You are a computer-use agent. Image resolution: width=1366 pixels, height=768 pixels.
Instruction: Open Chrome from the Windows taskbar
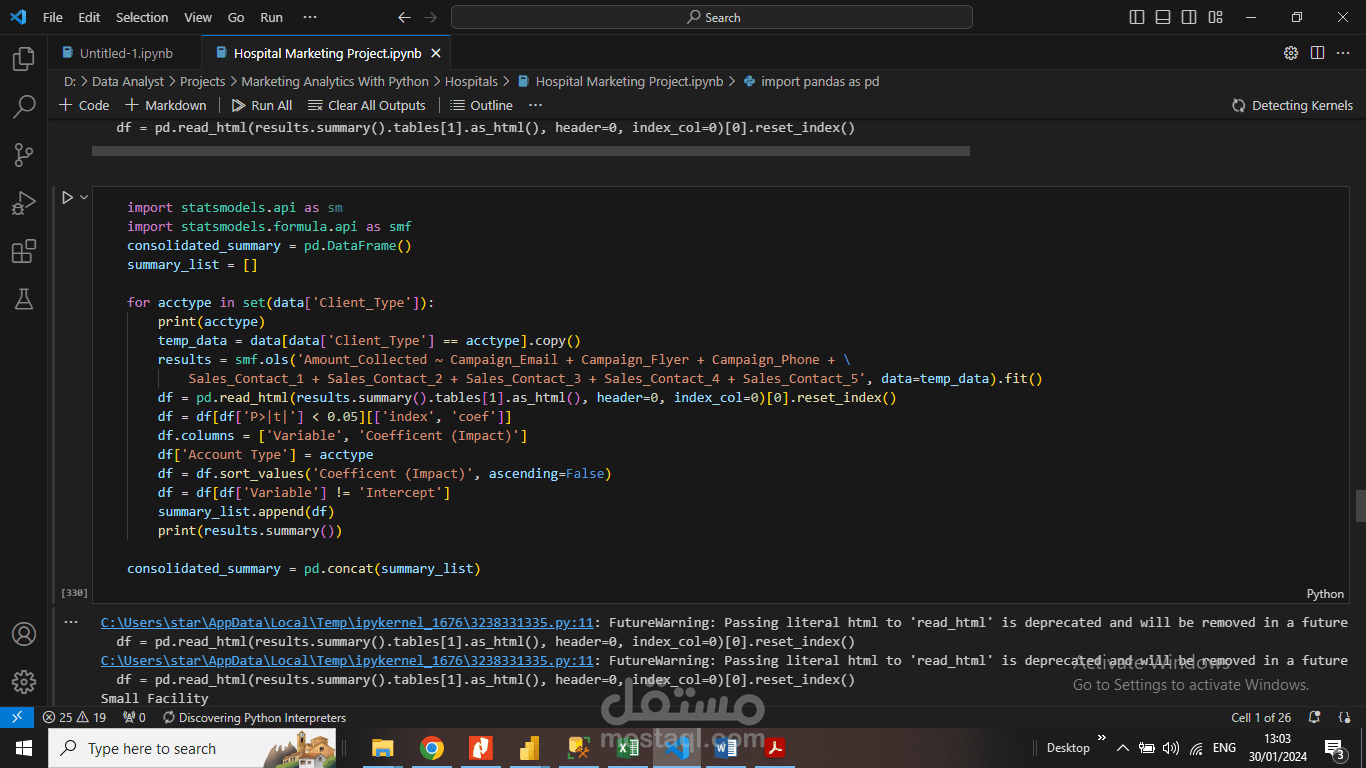click(x=431, y=748)
